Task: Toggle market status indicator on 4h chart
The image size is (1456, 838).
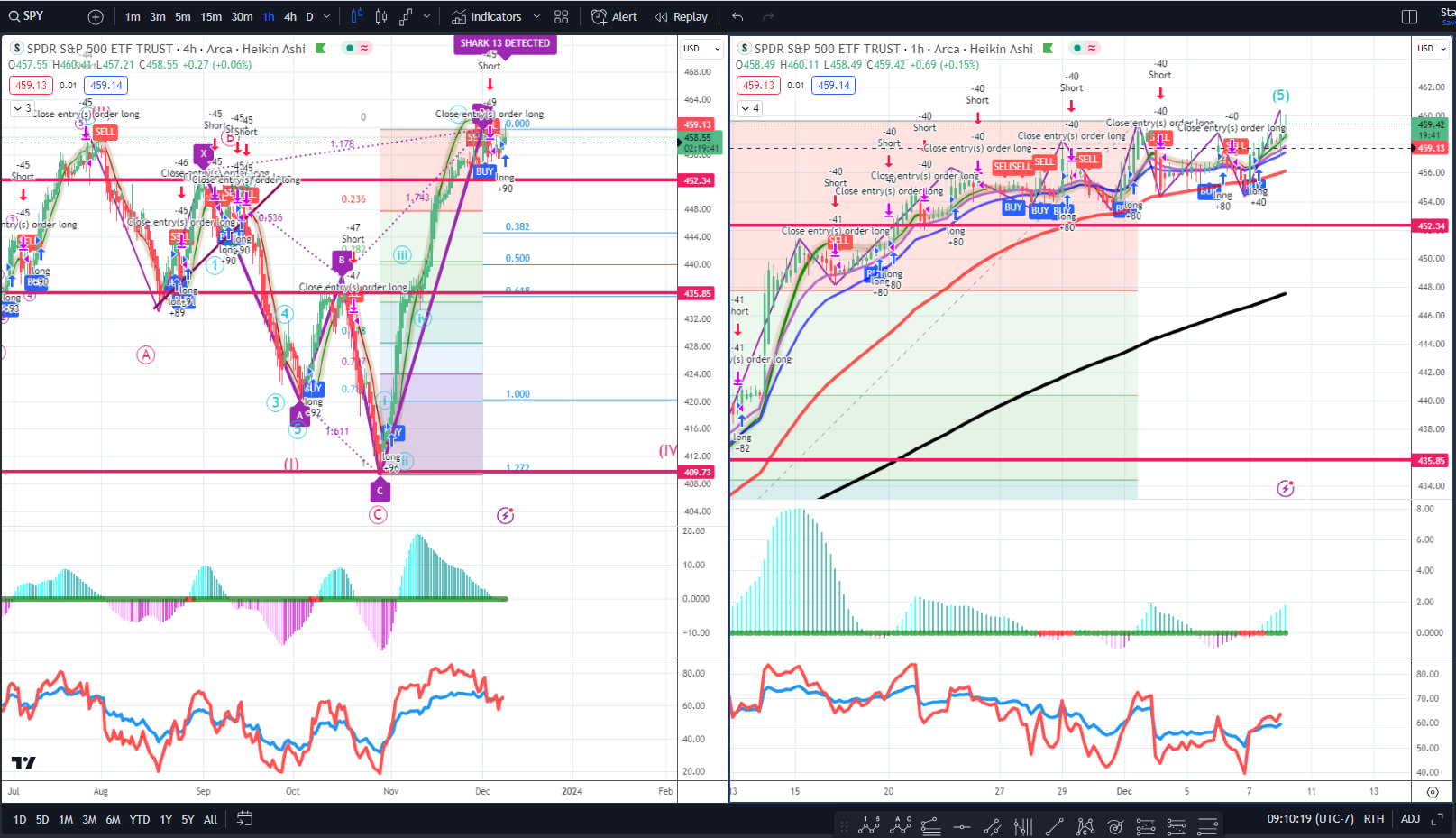Action: (350, 48)
